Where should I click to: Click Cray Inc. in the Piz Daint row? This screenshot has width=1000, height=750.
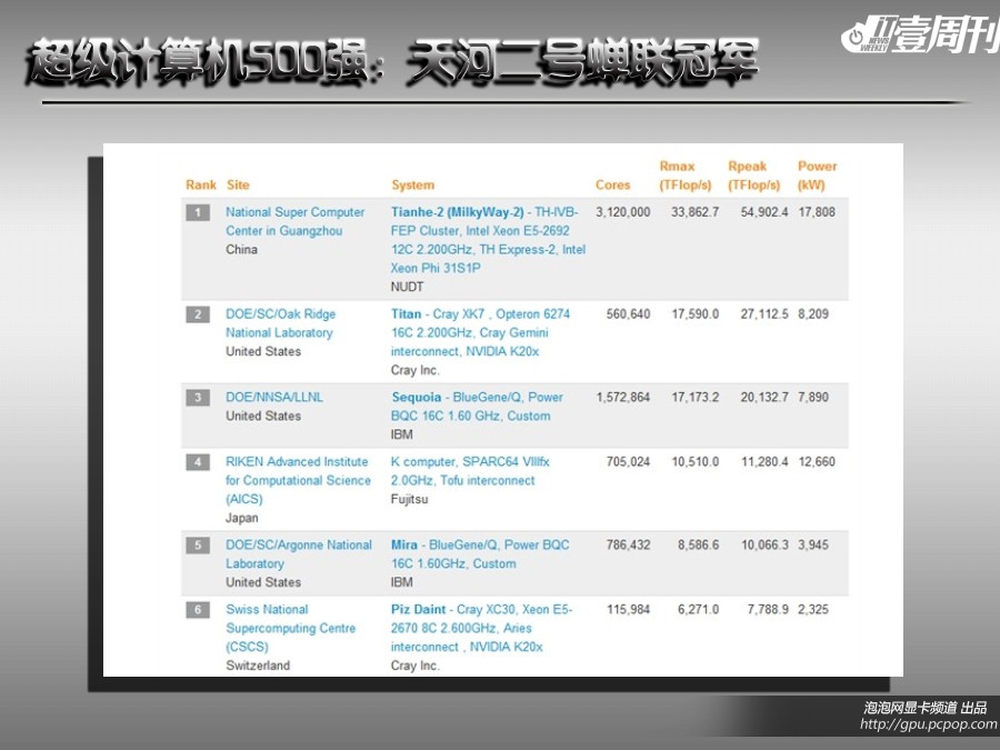(x=415, y=665)
